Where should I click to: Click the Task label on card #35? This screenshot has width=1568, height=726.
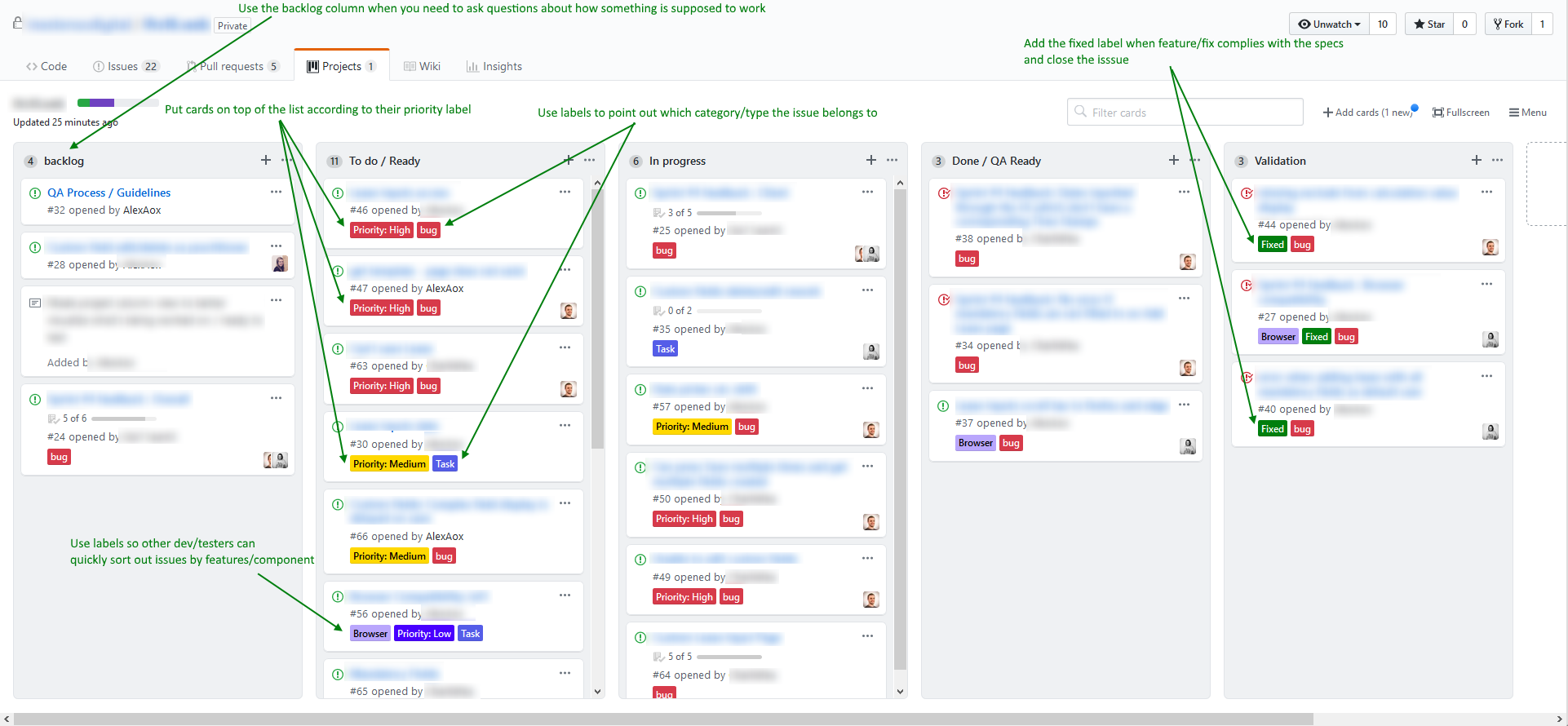(x=666, y=349)
